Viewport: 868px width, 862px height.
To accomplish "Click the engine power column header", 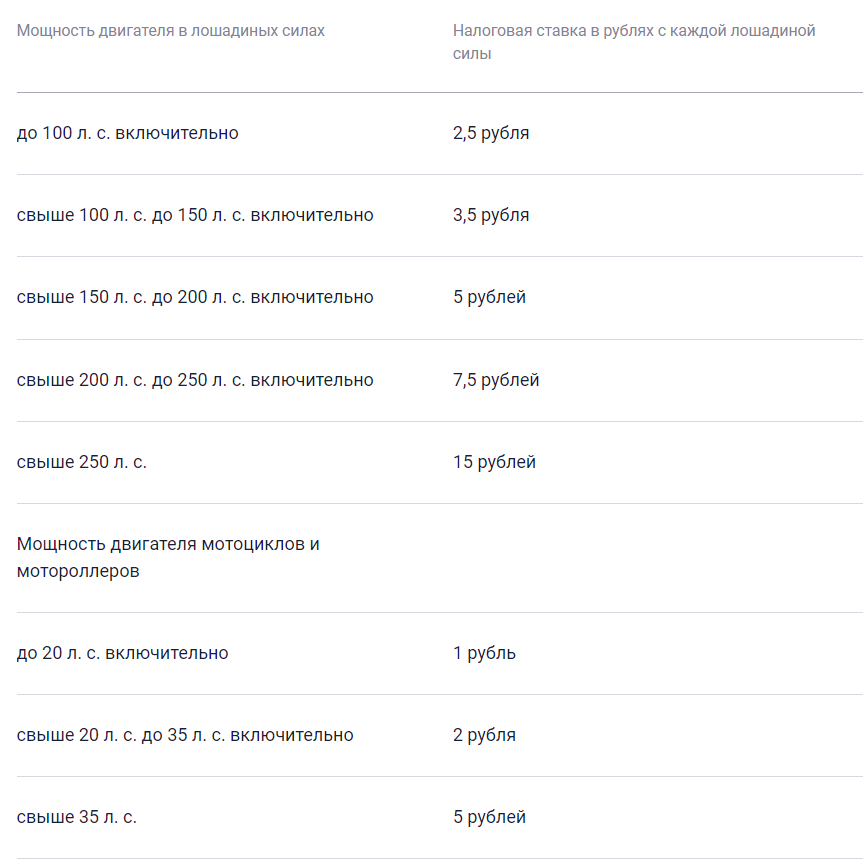I will [x=171, y=31].
